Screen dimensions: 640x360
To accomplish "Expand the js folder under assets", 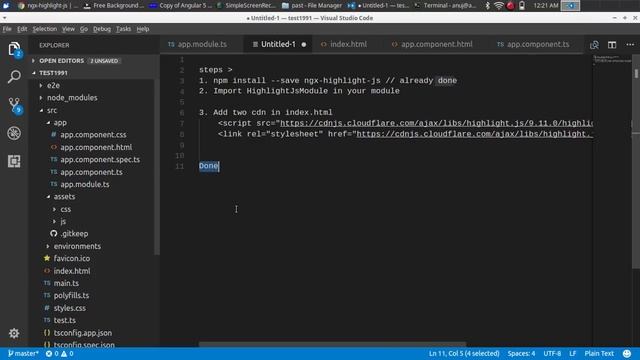I will 63,221.
